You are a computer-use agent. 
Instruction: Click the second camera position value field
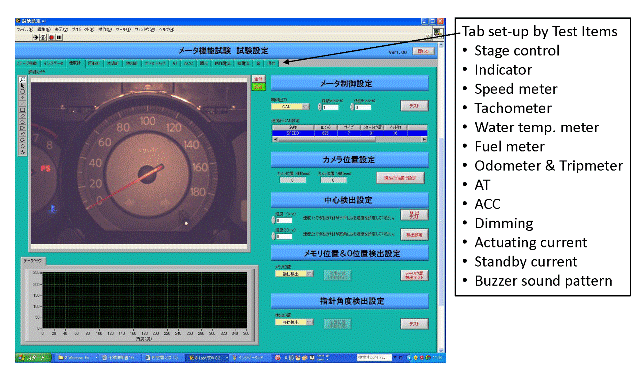click(x=333, y=180)
